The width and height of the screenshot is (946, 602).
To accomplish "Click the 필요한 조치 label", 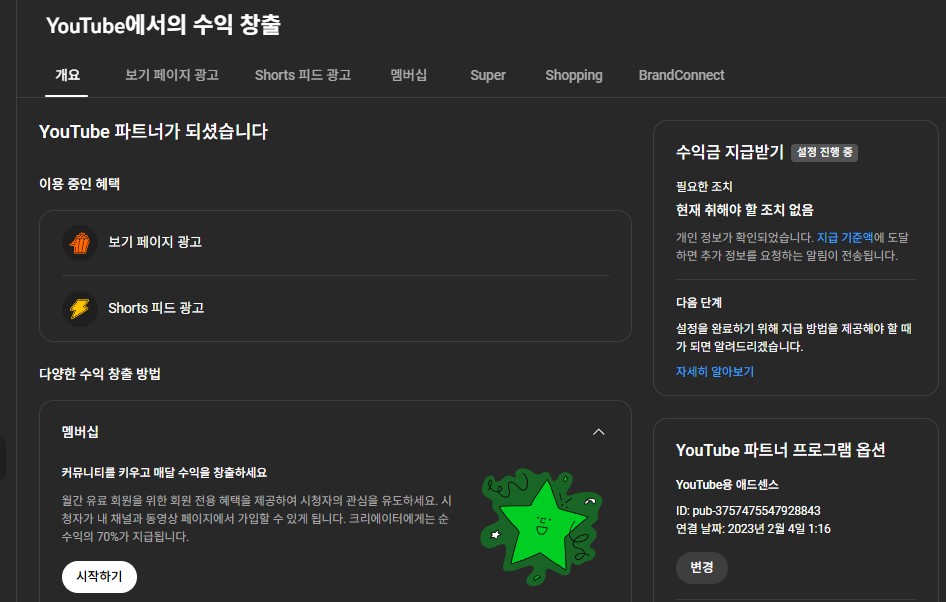I will (x=704, y=187).
